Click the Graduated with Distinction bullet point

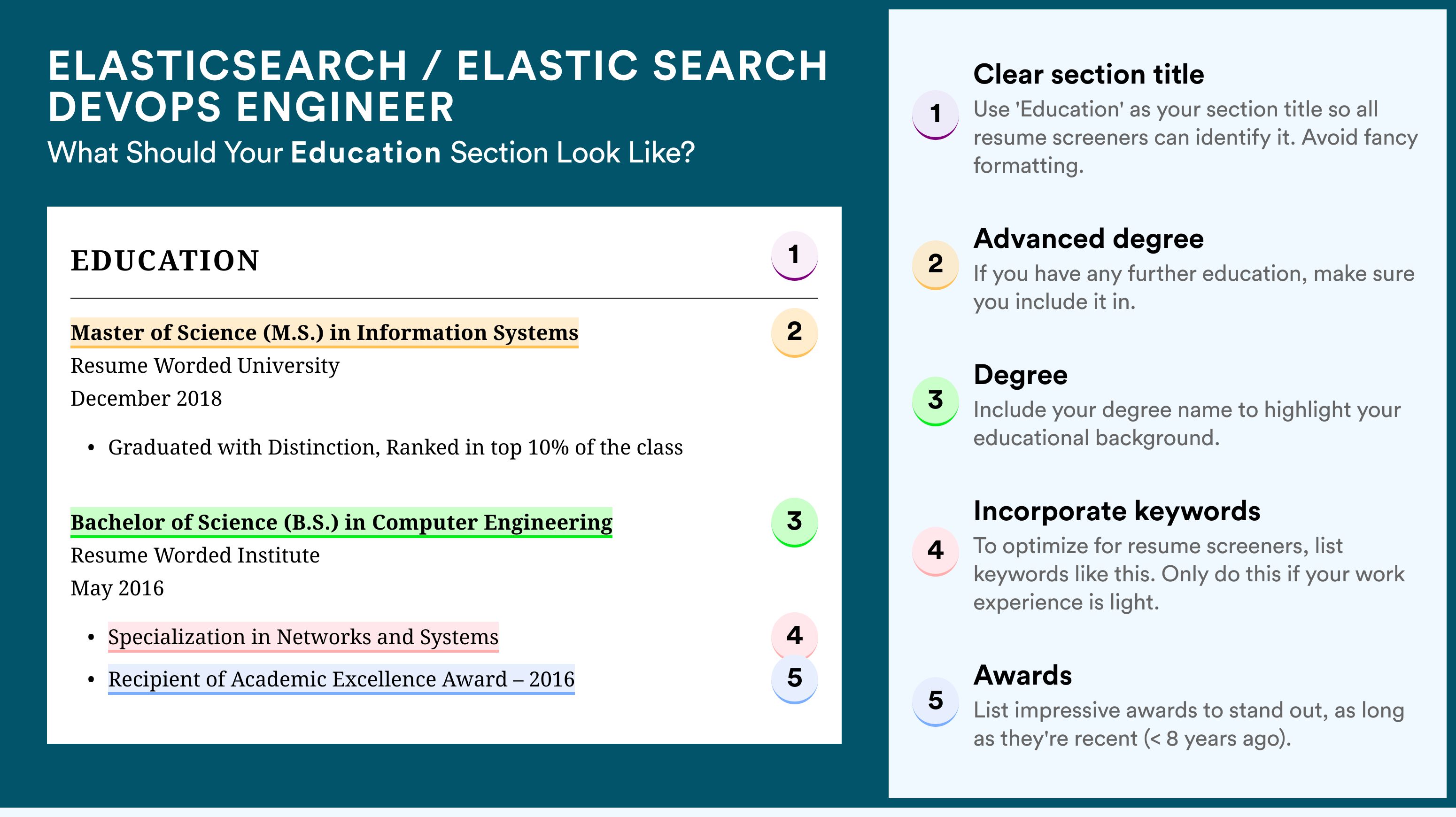point(395,447)
